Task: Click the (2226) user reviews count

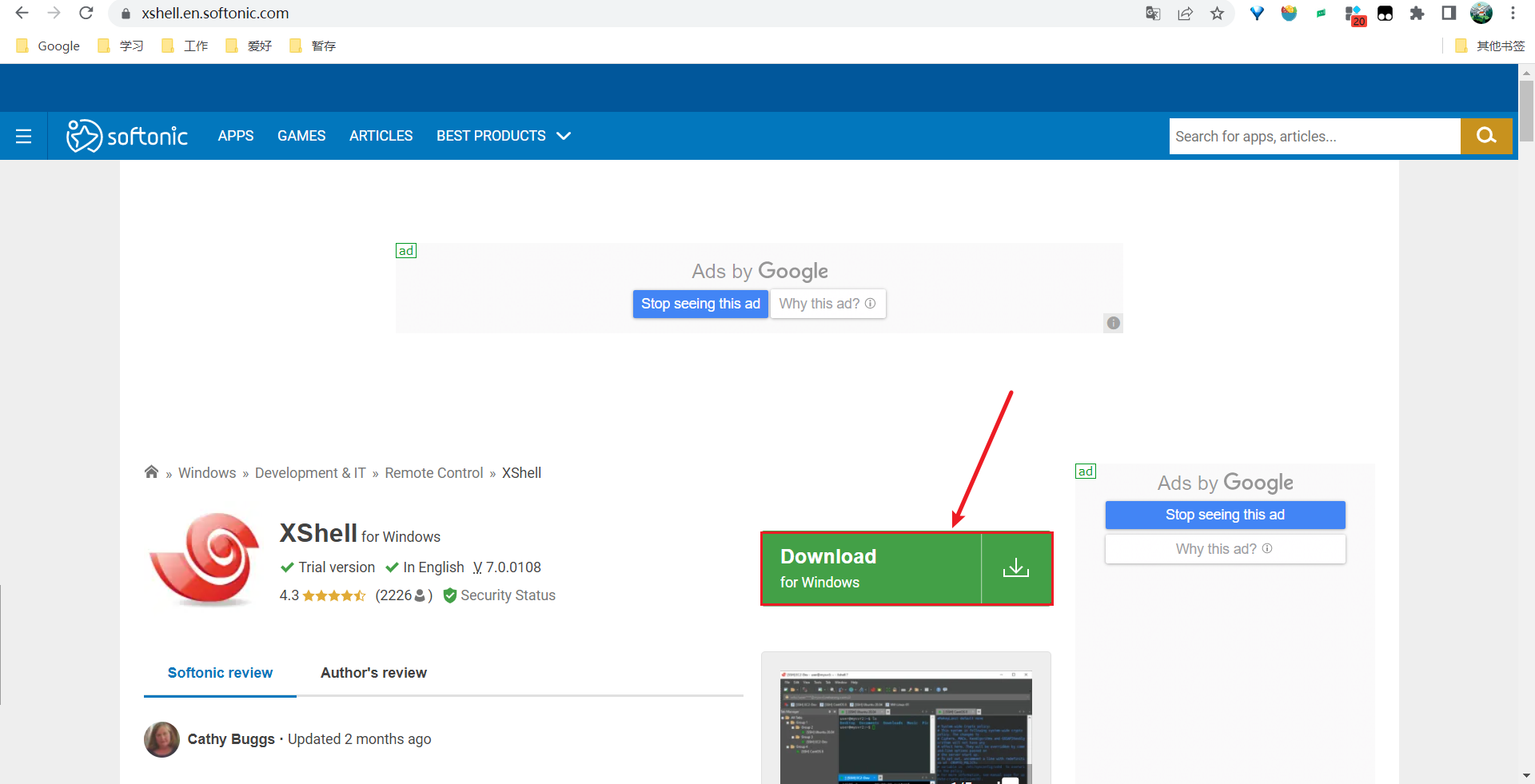Action: click(x=404, y=595)
